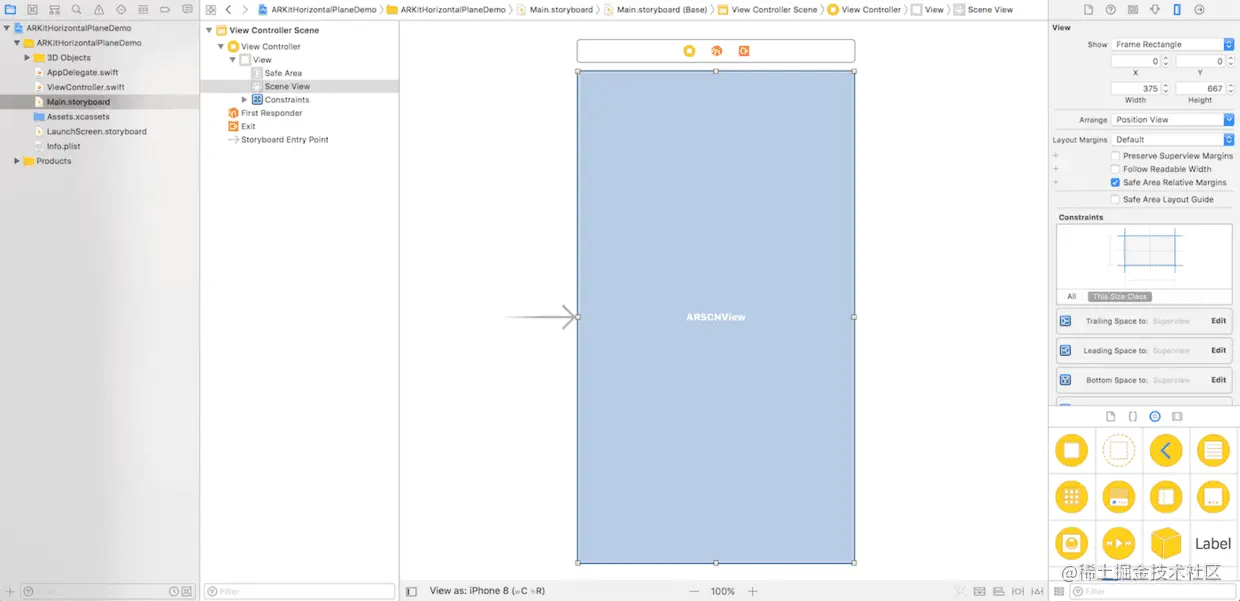The image size is (1240, 601).
Task: Enable Safe Area Layout Guide checkbox
Action: pyautogui.click(x=1115, y=200)
